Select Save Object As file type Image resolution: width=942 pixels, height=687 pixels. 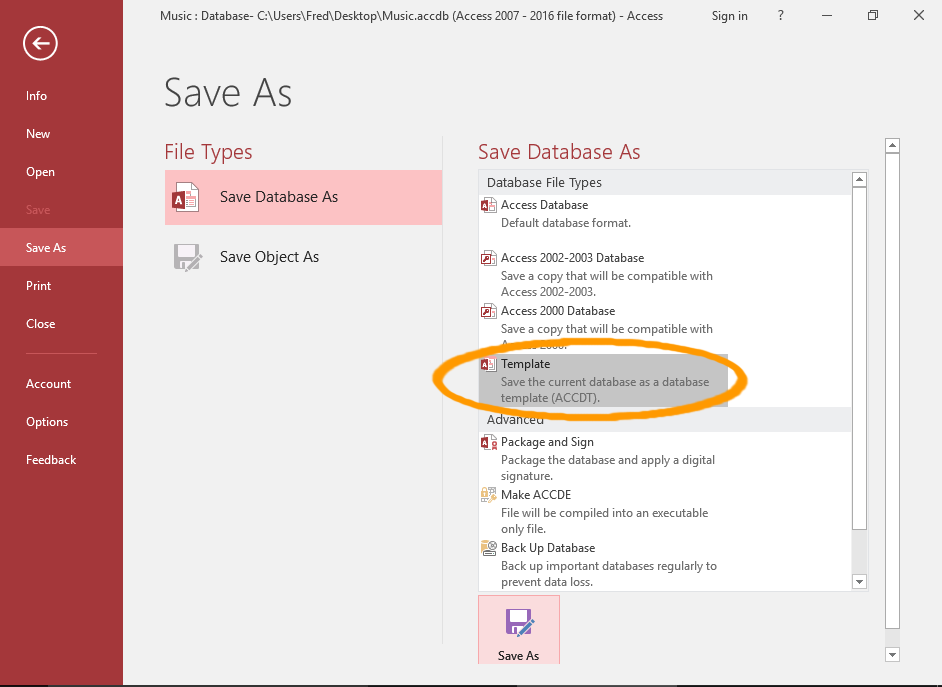303,258
